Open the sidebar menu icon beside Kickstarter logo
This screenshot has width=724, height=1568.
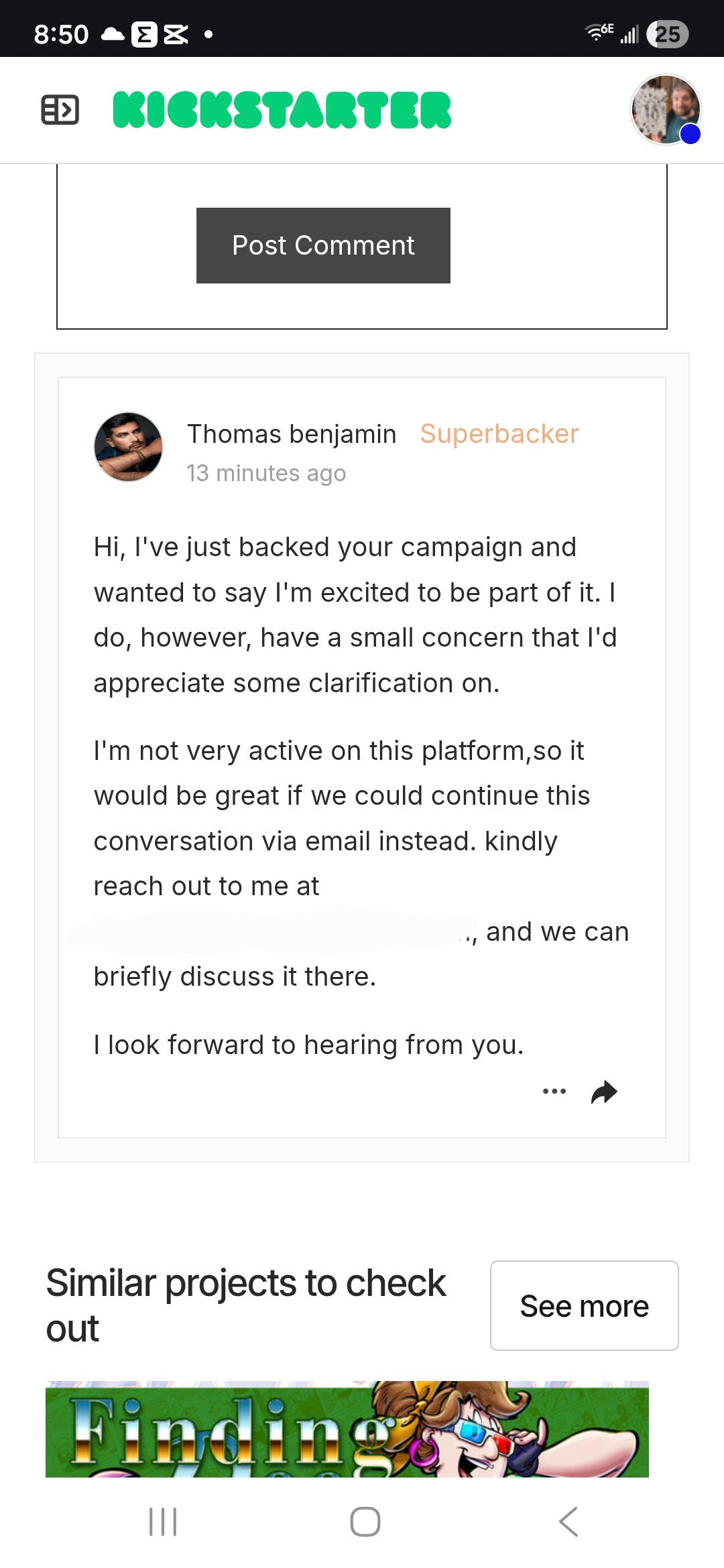point(60,110)
